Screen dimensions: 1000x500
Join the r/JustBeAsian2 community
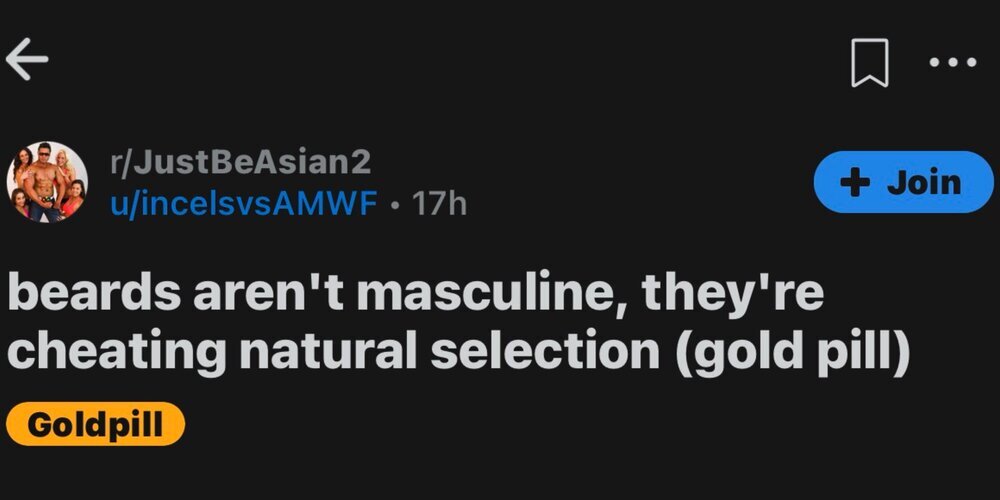pyautogui.click(x=903, y=182)
